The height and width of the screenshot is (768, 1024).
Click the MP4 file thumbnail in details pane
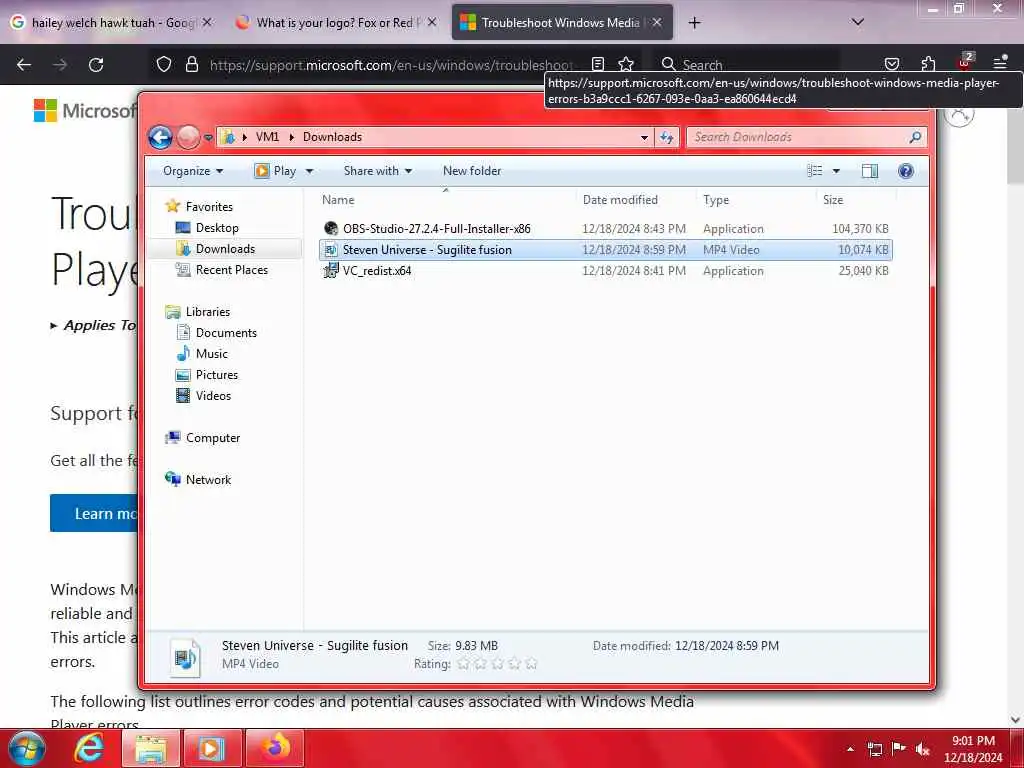click(185, 657)
